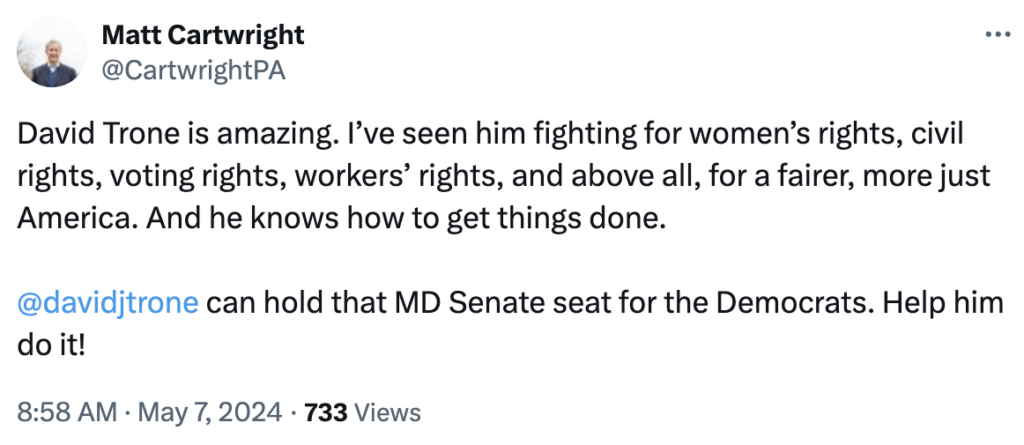
Task: Click the @CartwrightPA handle
Action: point(194,72)
